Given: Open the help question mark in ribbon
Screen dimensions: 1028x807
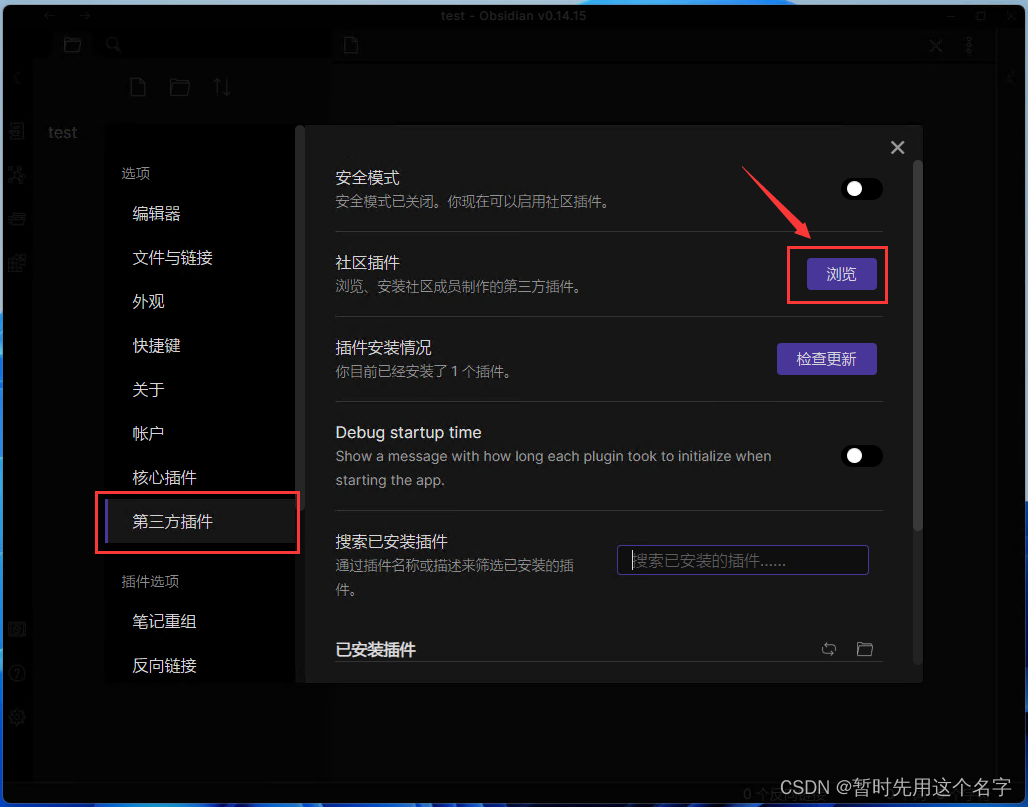Looking at the screenshot, I should (17, 673).
